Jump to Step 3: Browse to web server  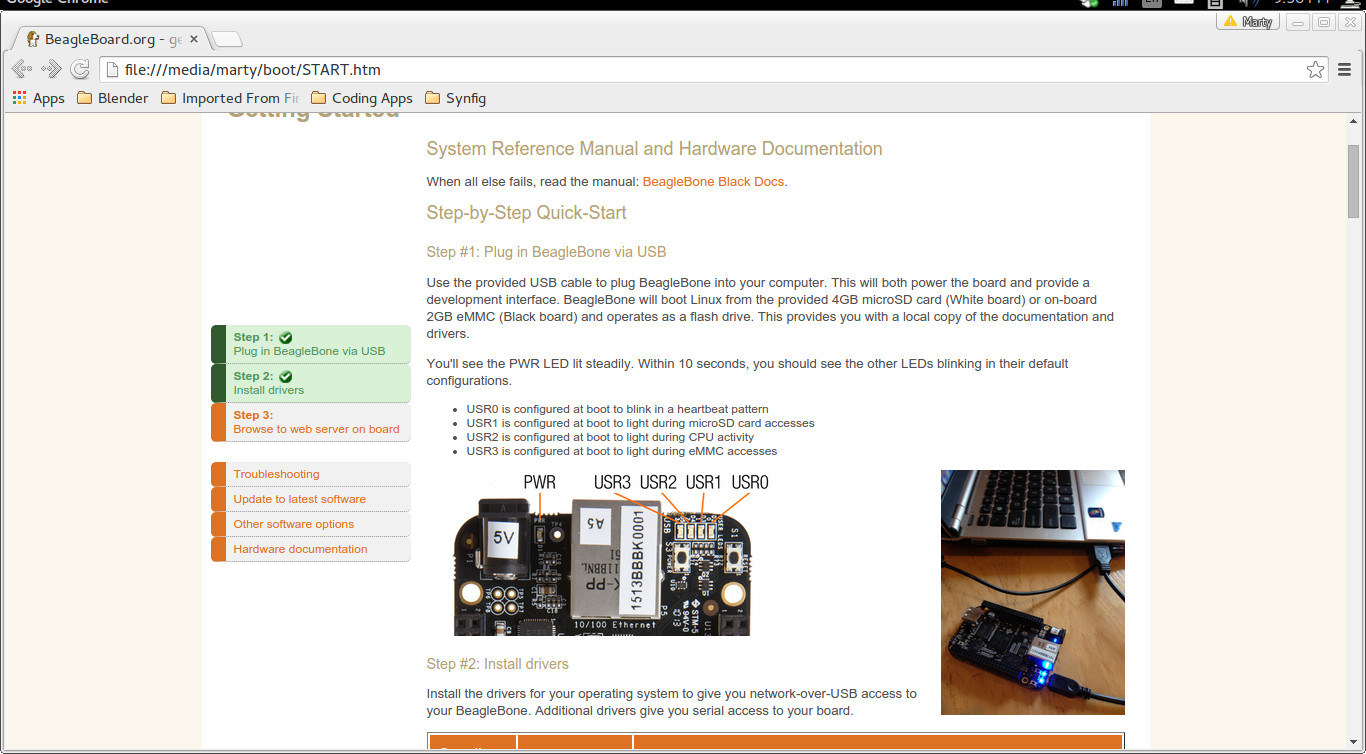[311, 422]
